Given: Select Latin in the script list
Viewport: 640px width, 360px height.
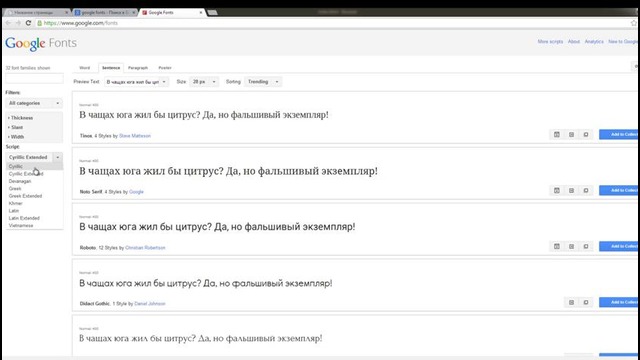Looking at the screenshot, I should pyautogui.click(x=34, y=211).
